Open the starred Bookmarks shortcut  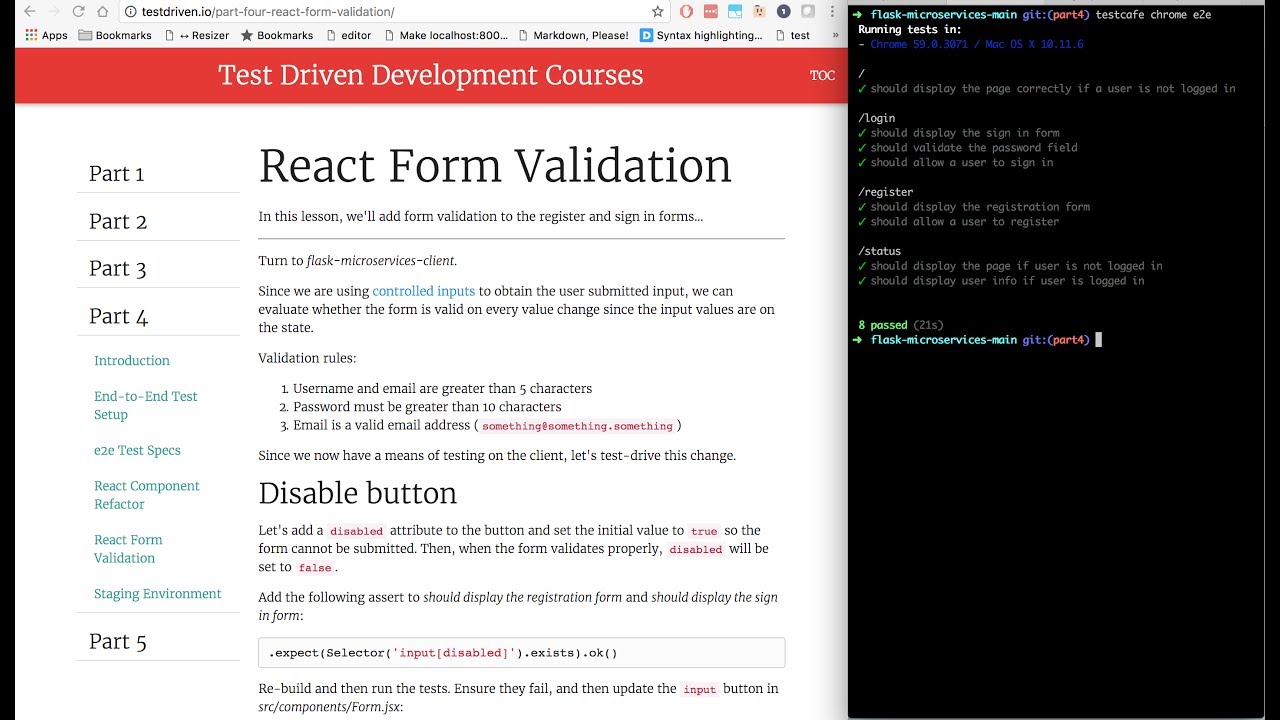(x=277, y=35)
